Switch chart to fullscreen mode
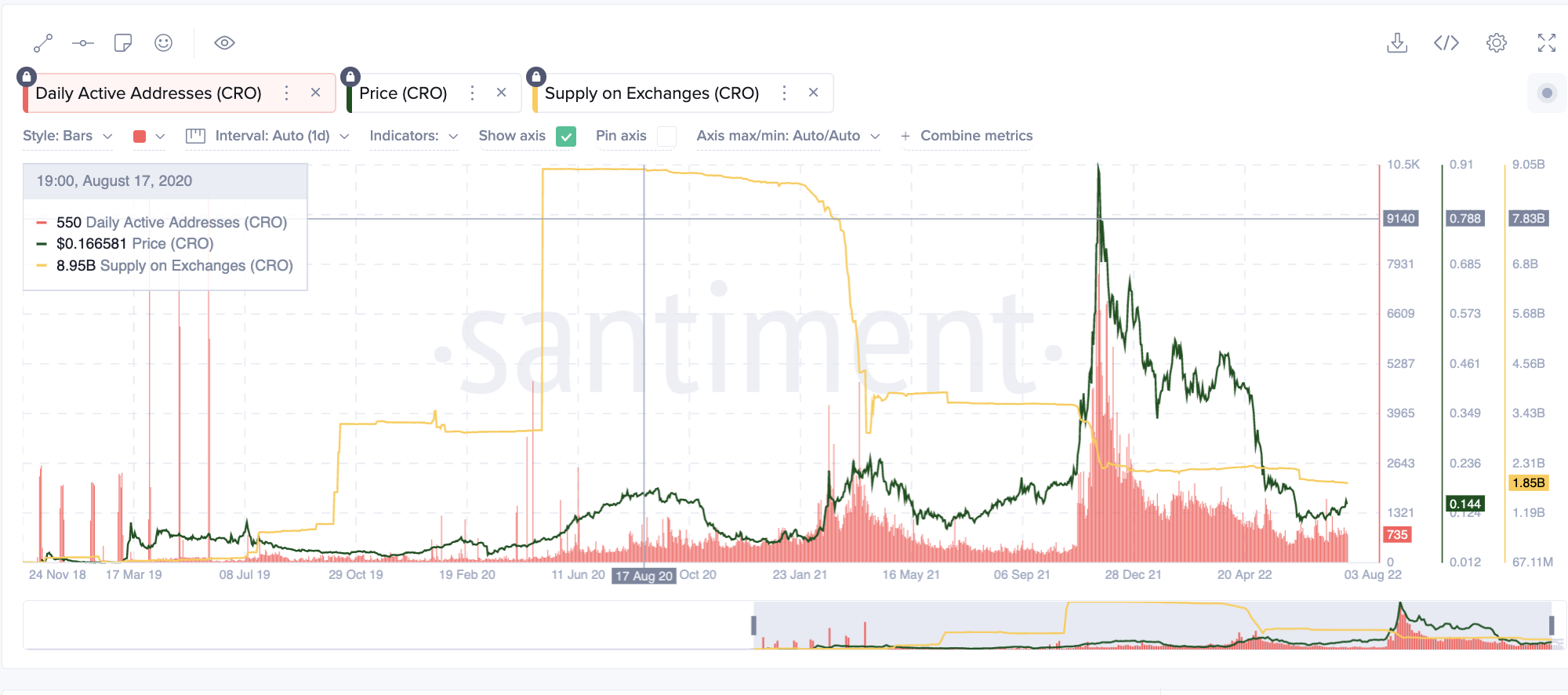This screenshot has height=695, width=1568. pyautogui.click(x=1547, y=43)
